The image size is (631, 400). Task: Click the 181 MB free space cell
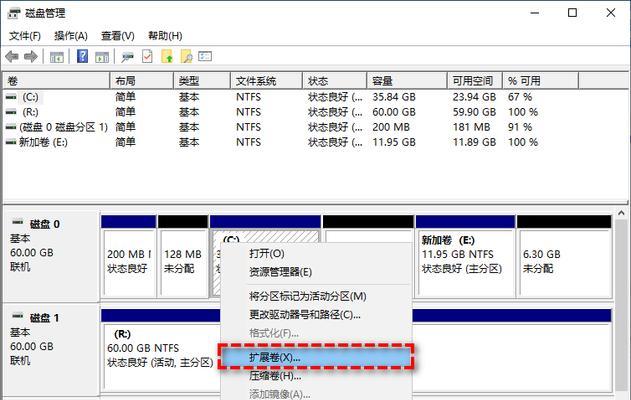click(472, 127)
